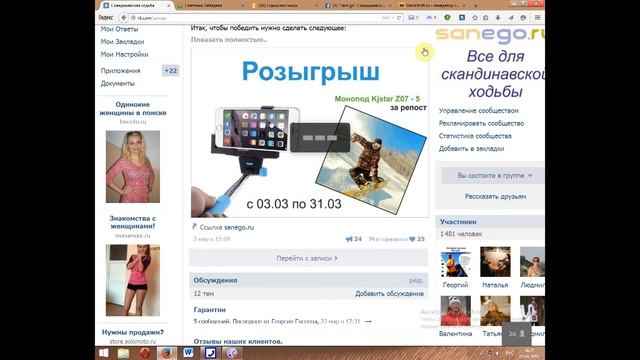Viewport: 640px width, 360px height.
Task: Click Рекламировать сообщество link
Action: point(481,123)
